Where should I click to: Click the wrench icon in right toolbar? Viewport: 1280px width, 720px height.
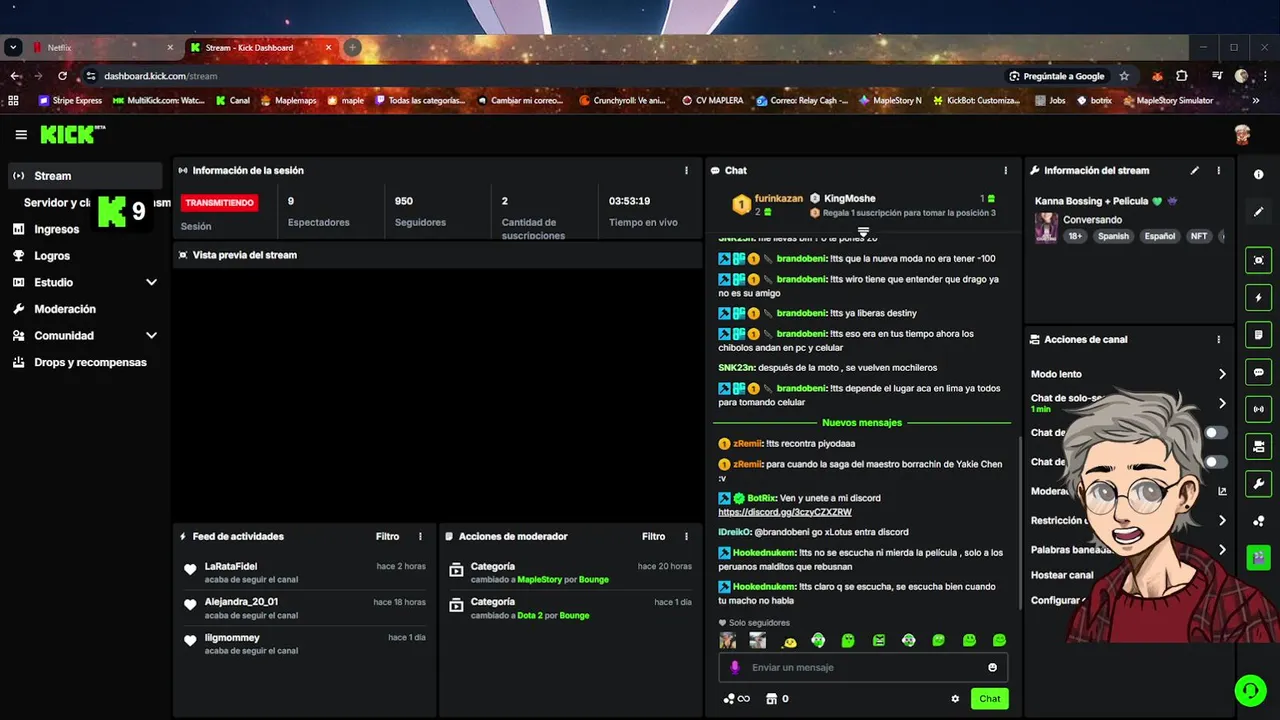[x=1258, y=484]
